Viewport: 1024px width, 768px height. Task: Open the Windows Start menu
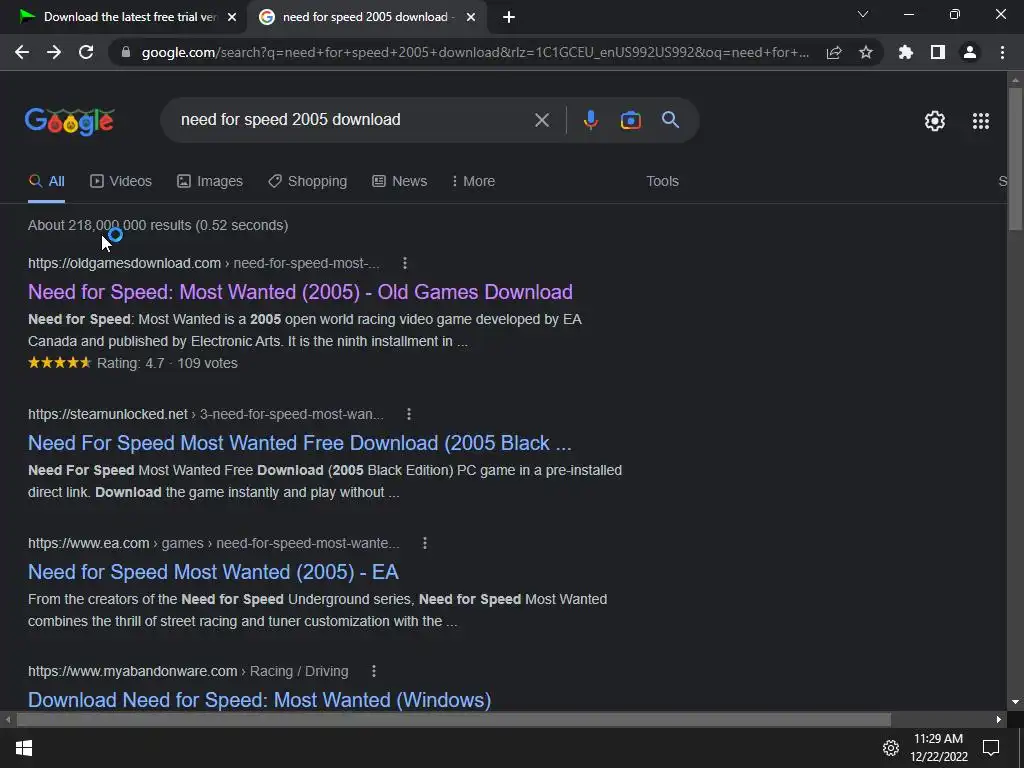coord(24,748)
